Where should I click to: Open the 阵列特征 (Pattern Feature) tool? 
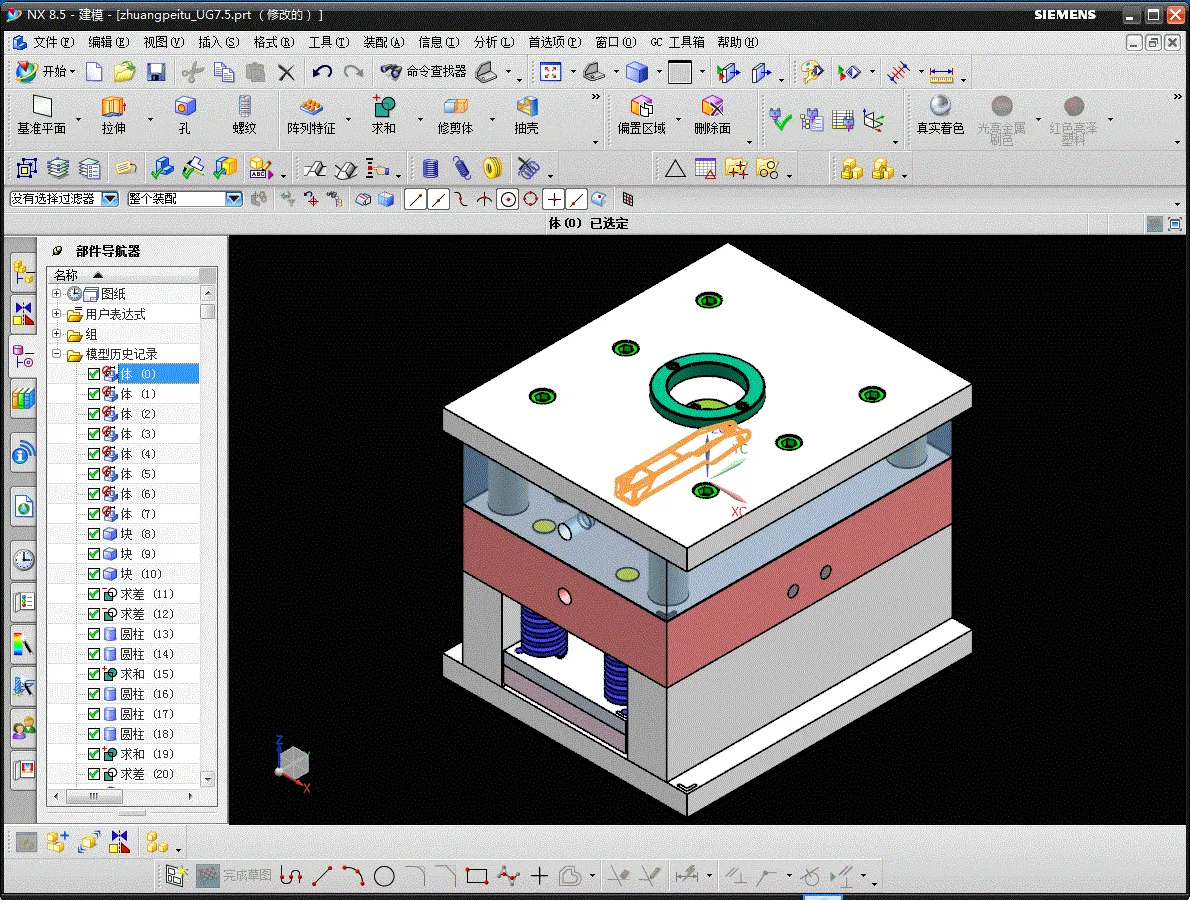310,115
